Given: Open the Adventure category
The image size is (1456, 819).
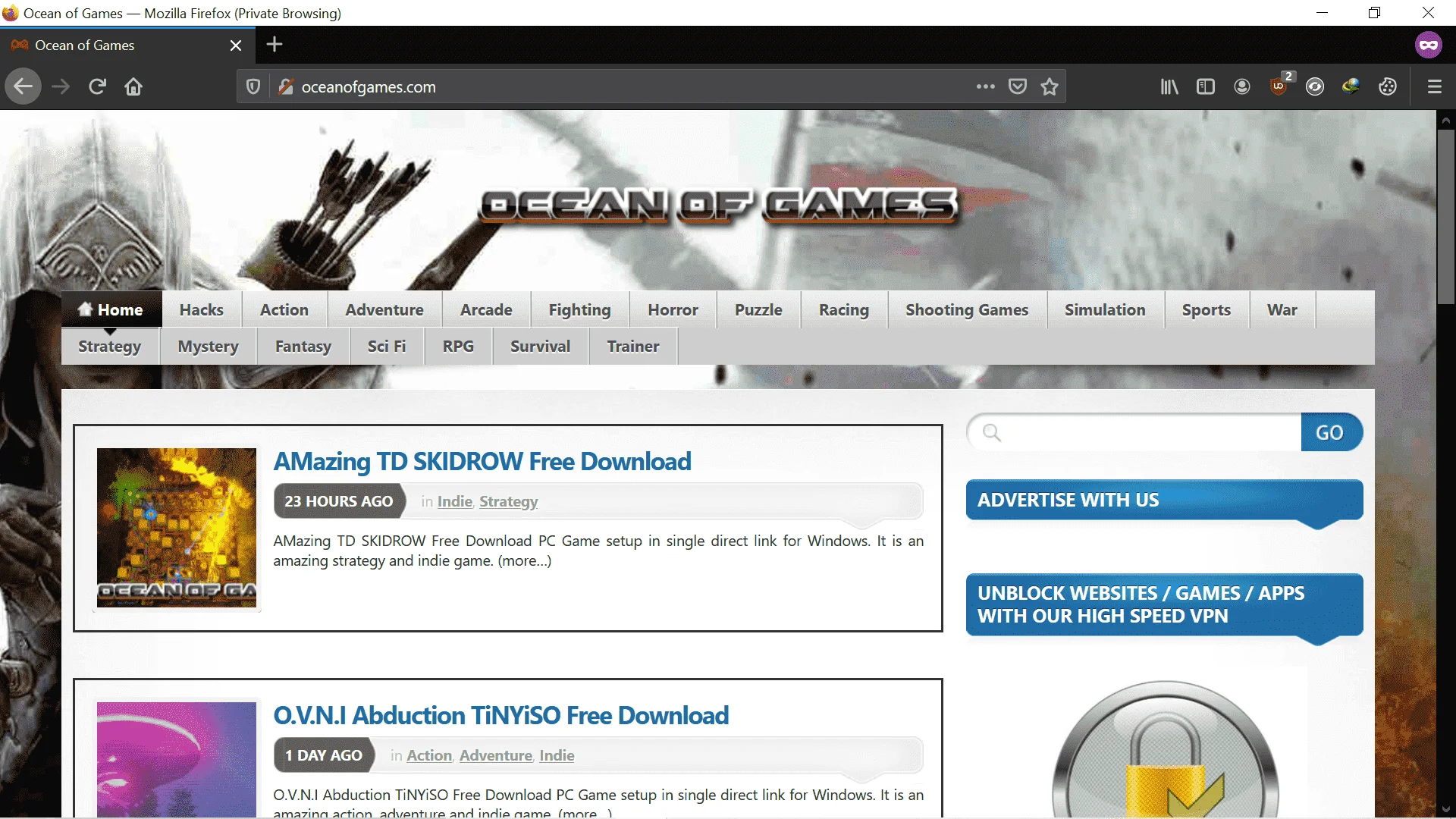Looking at the screenshot, I should (384, 309).
